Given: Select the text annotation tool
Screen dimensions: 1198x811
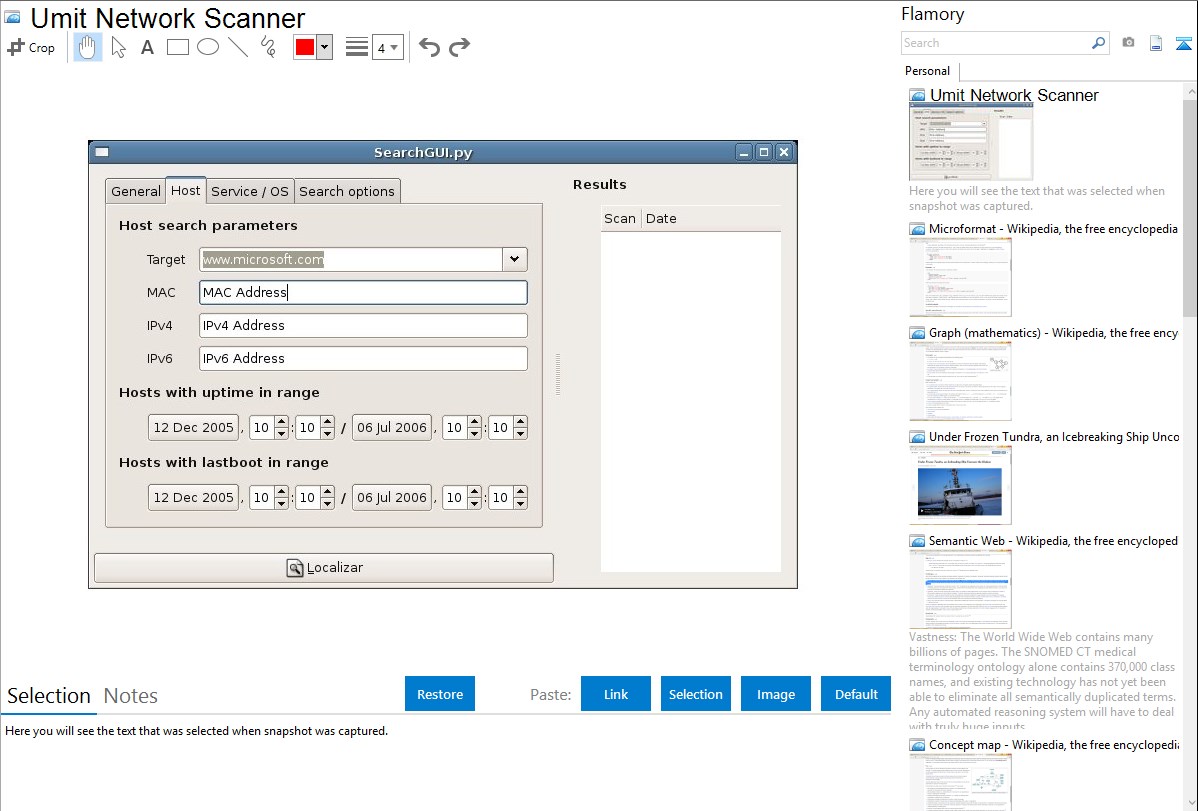Looking at the screenshot, I should point(147,47).
